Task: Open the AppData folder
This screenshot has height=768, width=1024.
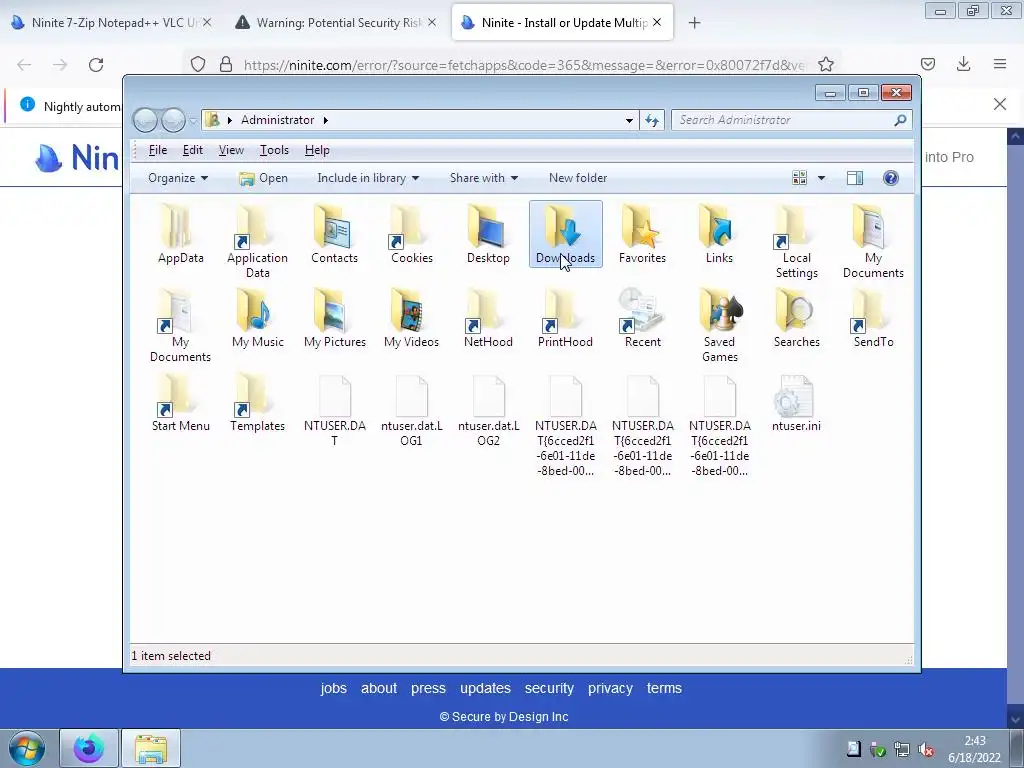Action: click(x=180, y=234)
